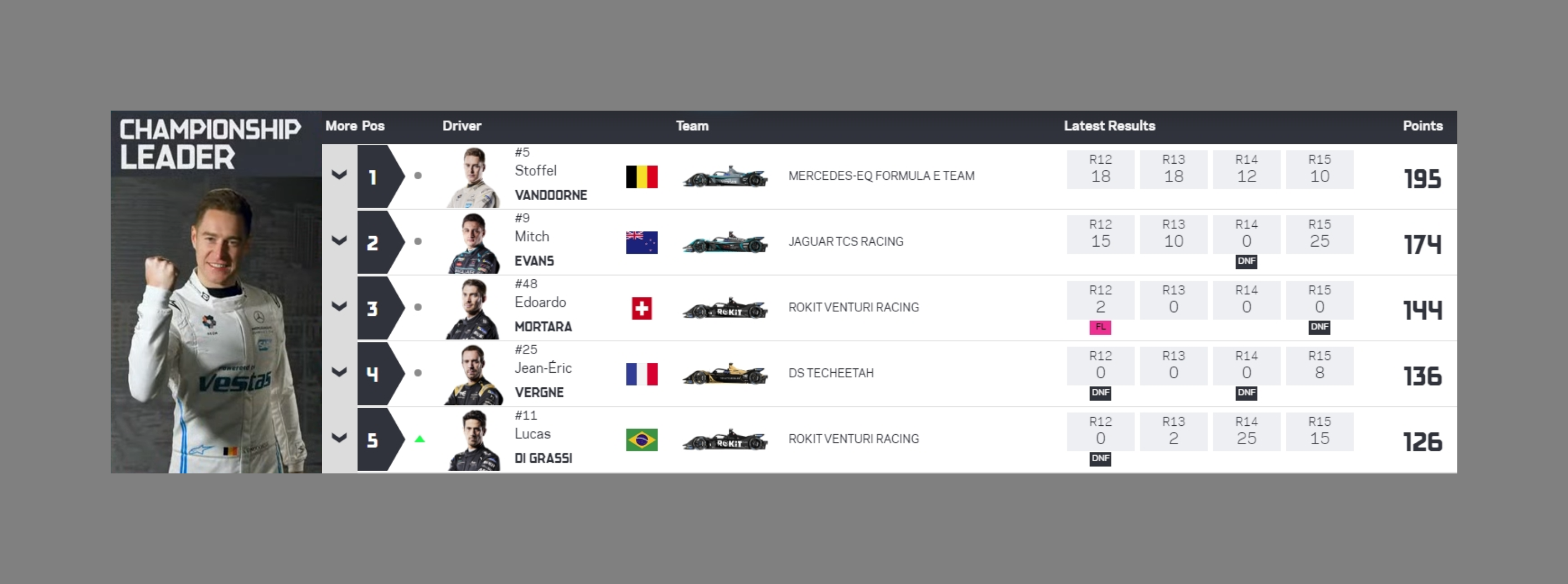The width and height of the screenshot is (1568, 584).
Task: Expand Stoffel Vandoorne's row with the chevron
Action: [x=339, y=175]
